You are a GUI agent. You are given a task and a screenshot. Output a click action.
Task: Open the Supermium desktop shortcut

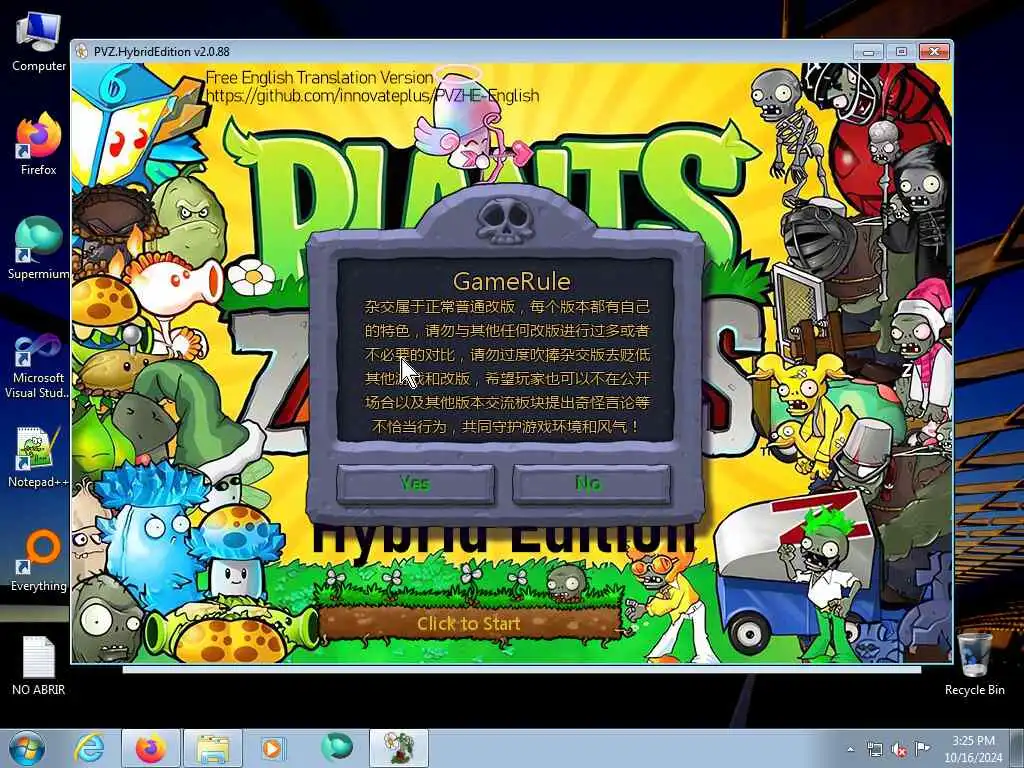pyautogui.click(x=39, y=249)
